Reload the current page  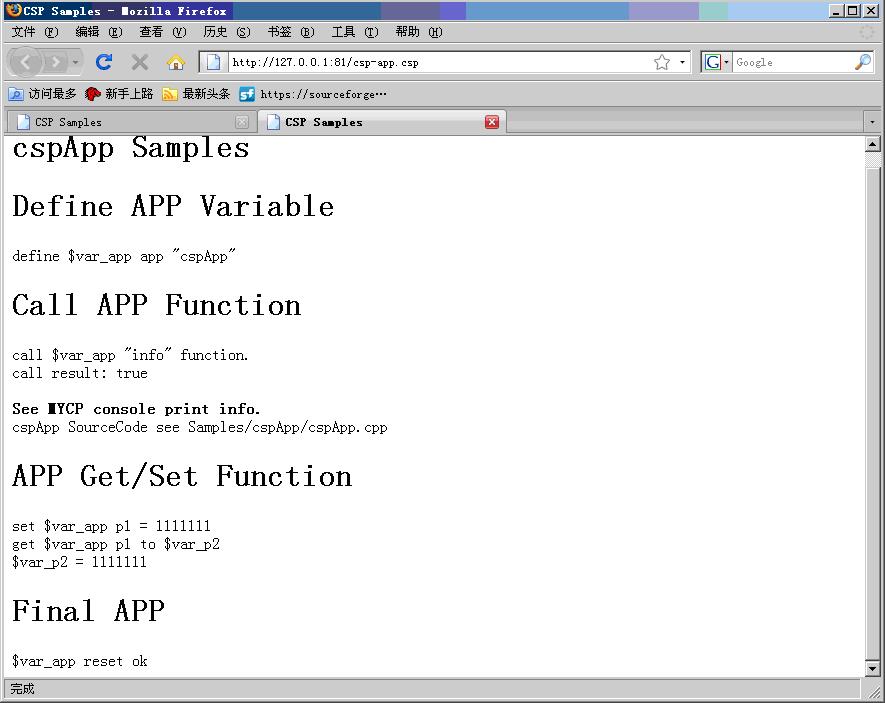coord(104,62)
